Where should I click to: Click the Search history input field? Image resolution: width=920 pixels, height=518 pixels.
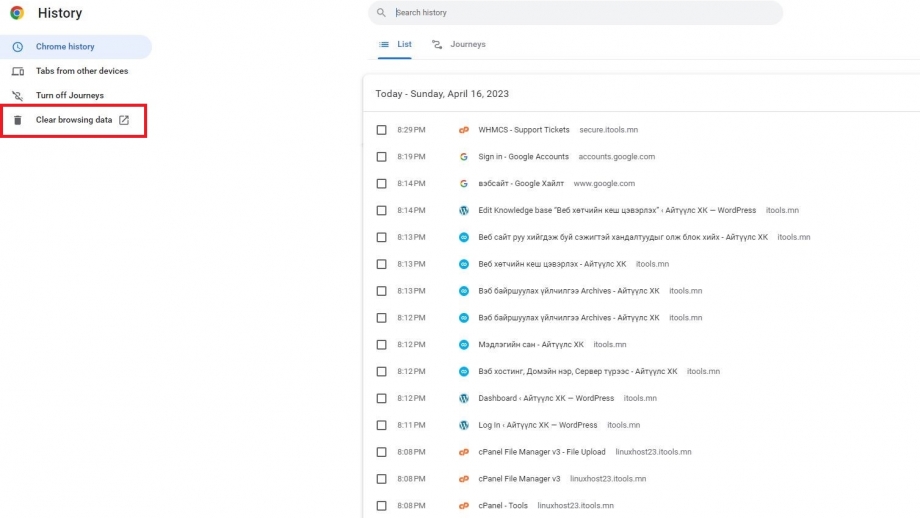[575, 12]
